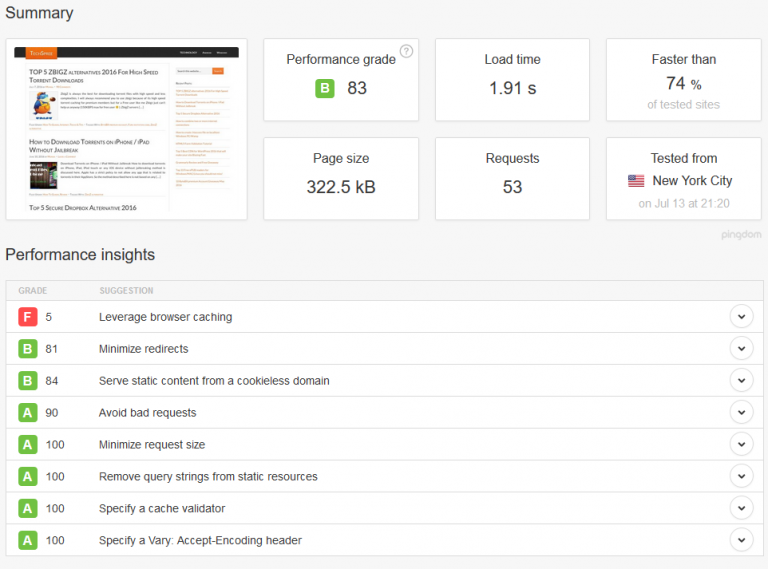Expand Serve static content from a cookieless domain

pyautogui.click(x=741, y=380)
